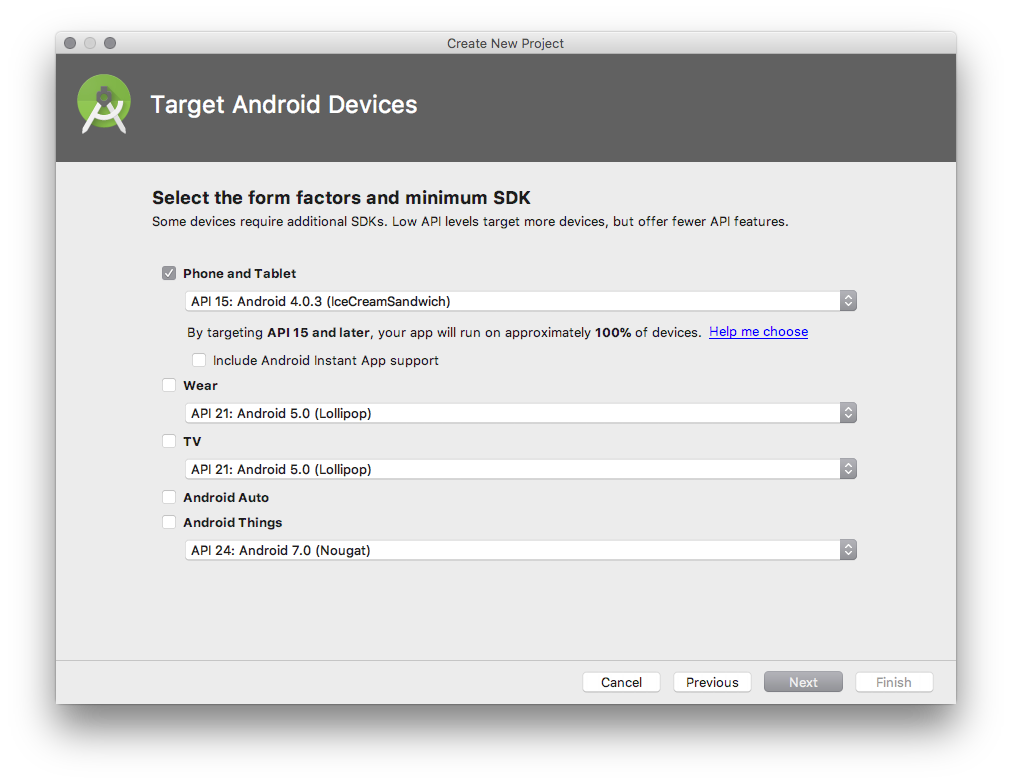Click the Create New Project window title

tap(505, 43)
